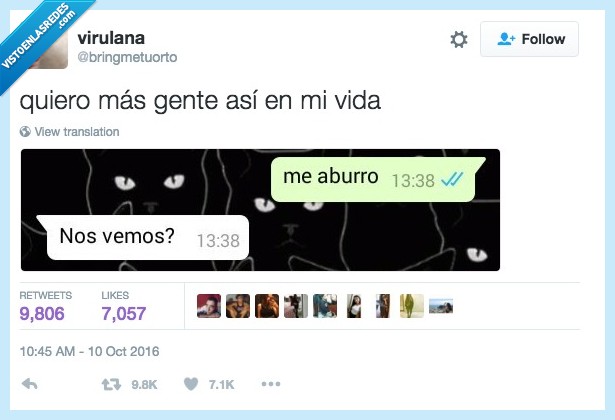Click the globe icon beside View translation
The image size is (615, 420).
coord(25,132)
